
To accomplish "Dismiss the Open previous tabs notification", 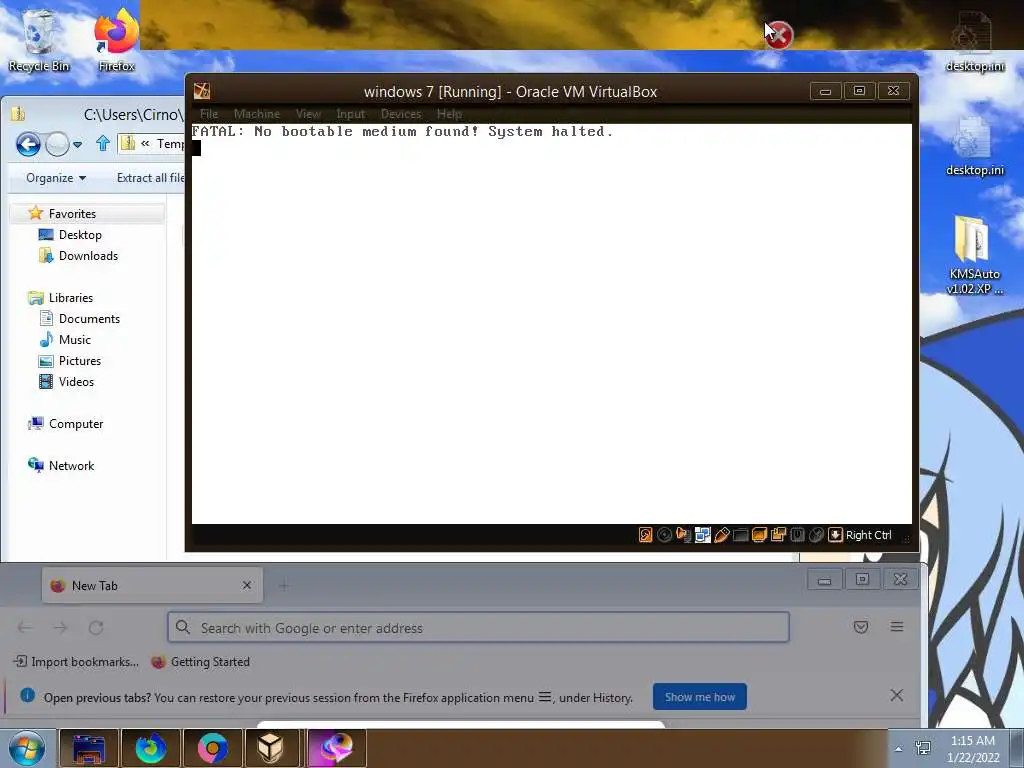I will tap(897, 695).
